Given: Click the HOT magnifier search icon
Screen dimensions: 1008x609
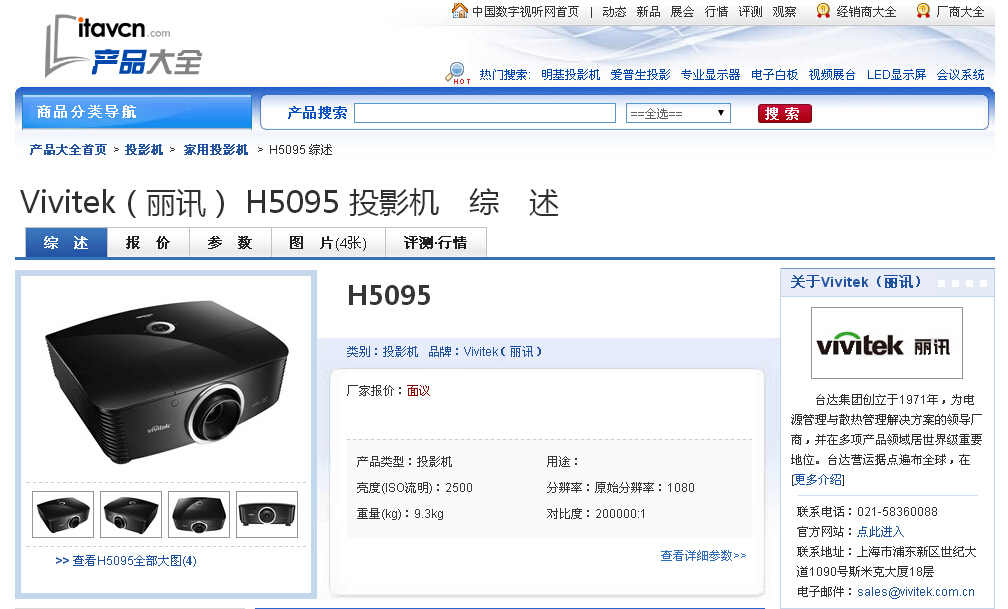Looking at the screenshot, I should coord(457,73).
